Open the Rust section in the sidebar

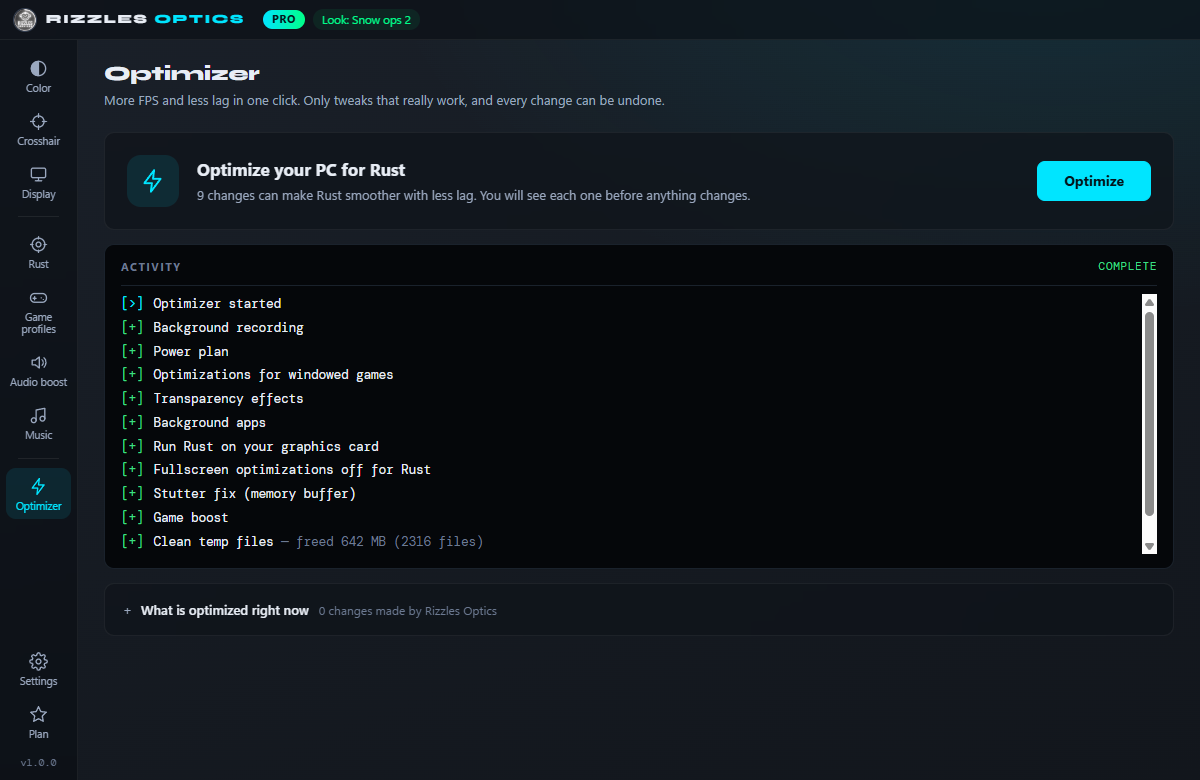pyautogui.click(x=38, y=252)
